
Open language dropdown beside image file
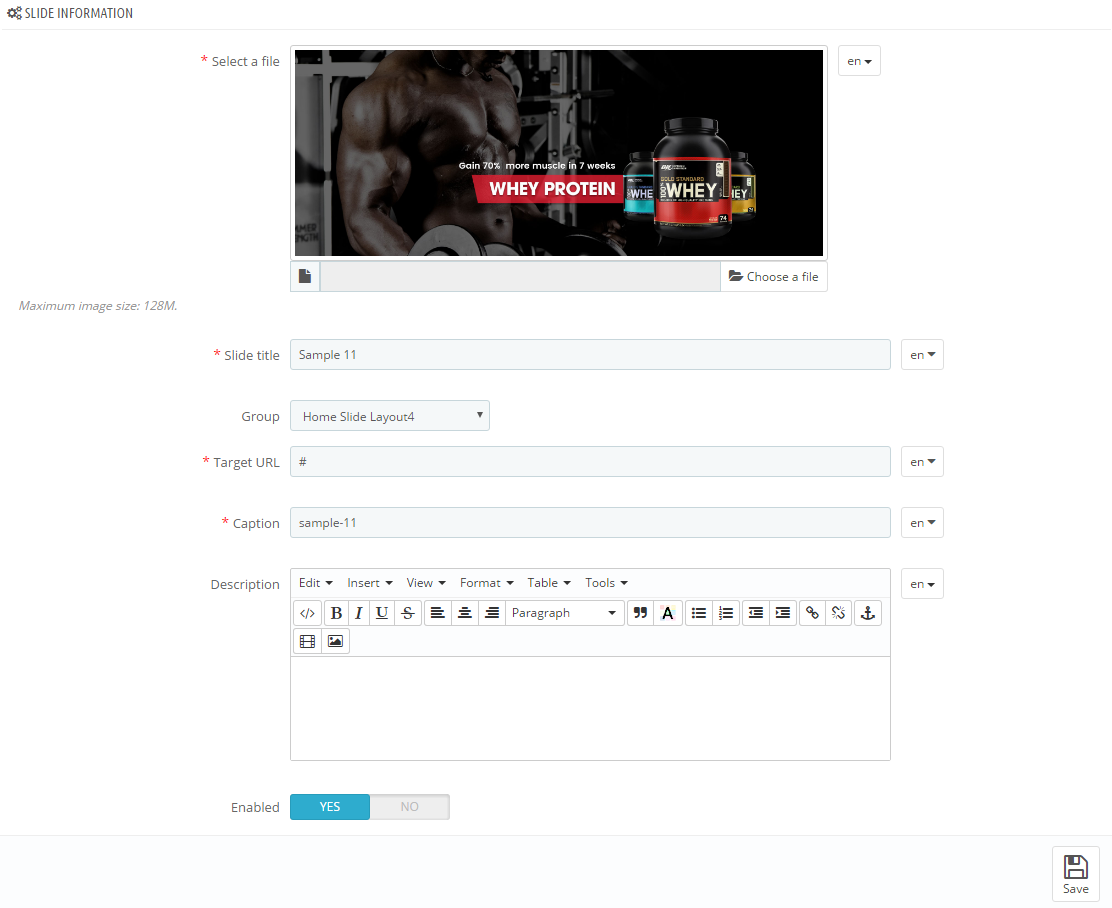(x=859, y=61)
